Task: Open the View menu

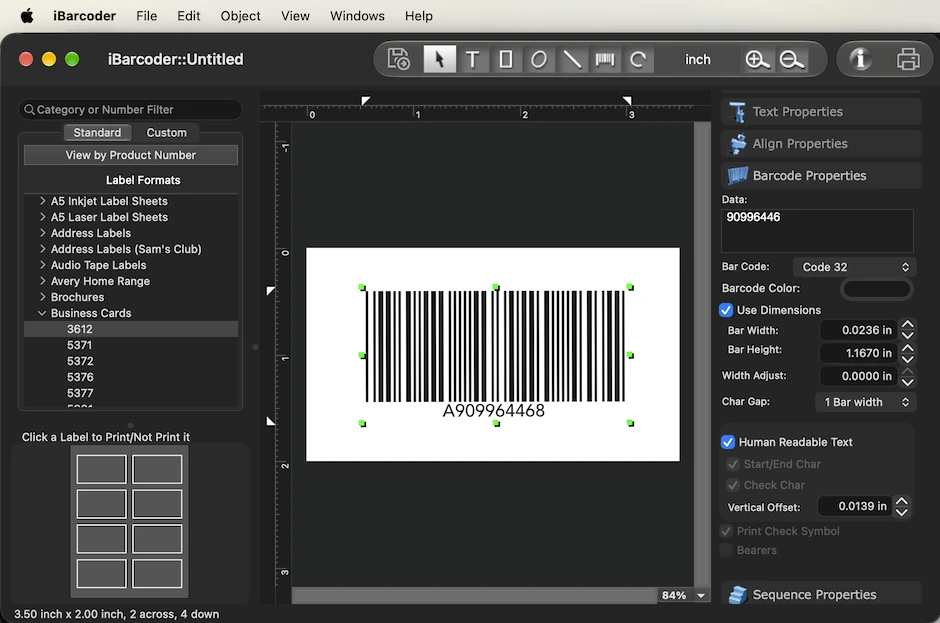Action: [295, 16]
